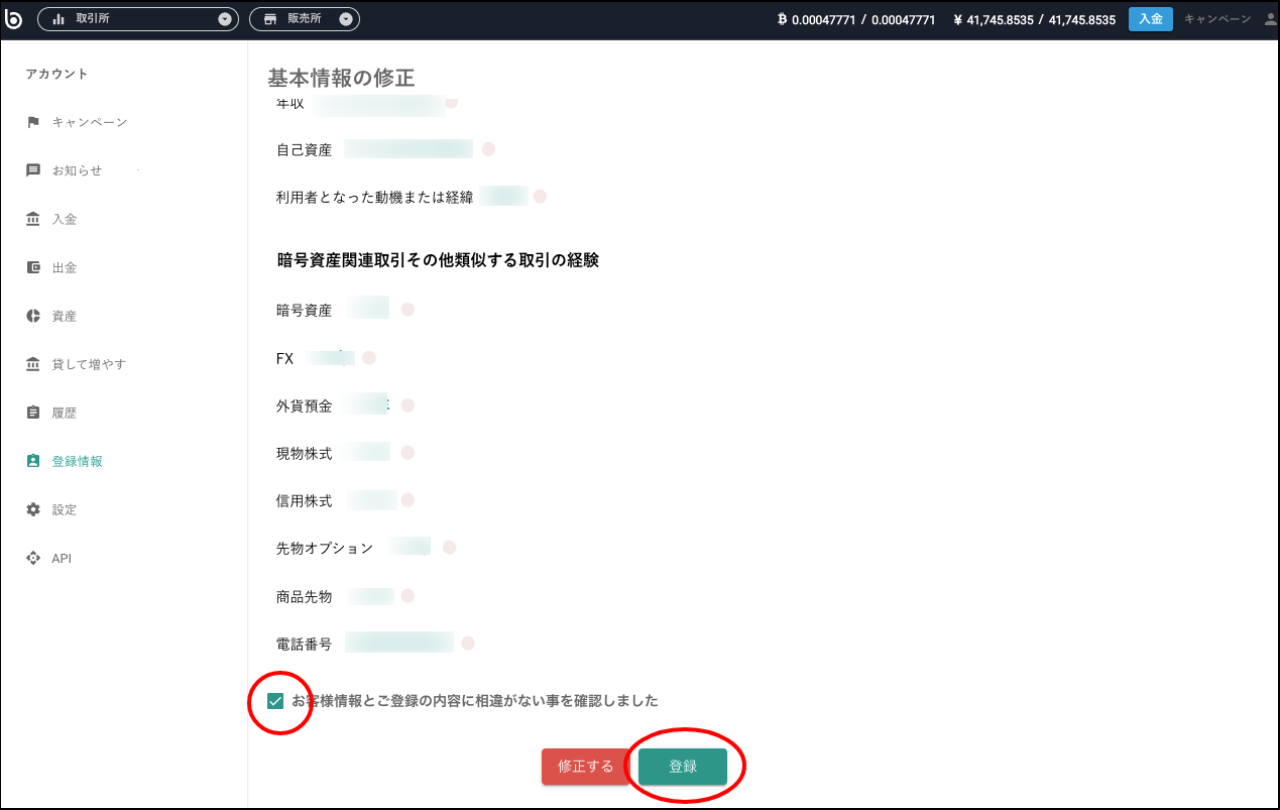
Task: Click the blue 入金 button
Action: (1150, 19)
